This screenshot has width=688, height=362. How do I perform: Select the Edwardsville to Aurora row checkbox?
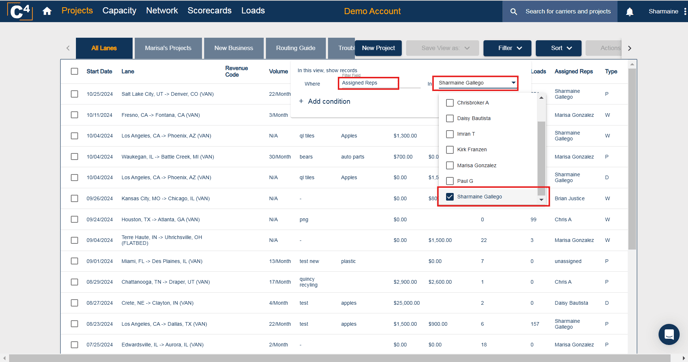(75, 345)
